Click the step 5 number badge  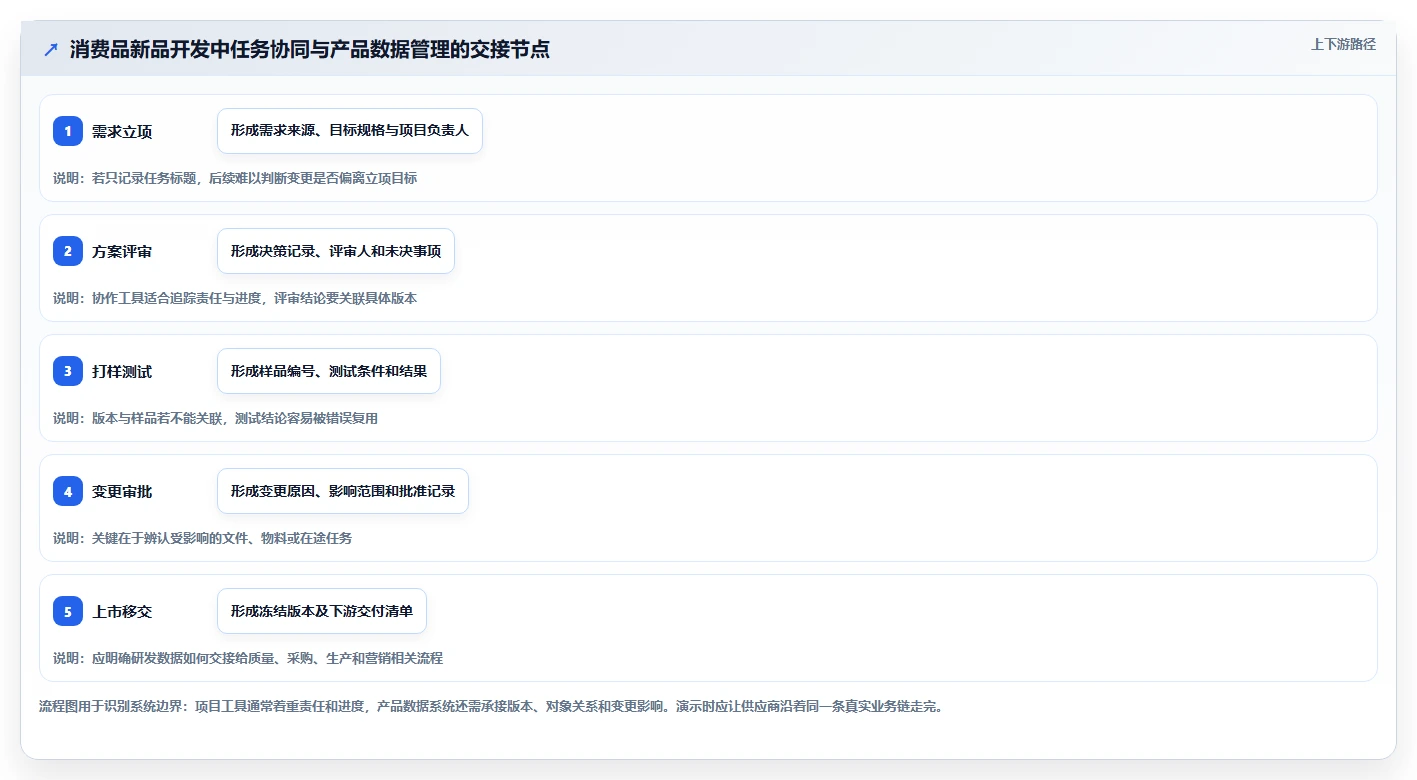click(68, 611)
